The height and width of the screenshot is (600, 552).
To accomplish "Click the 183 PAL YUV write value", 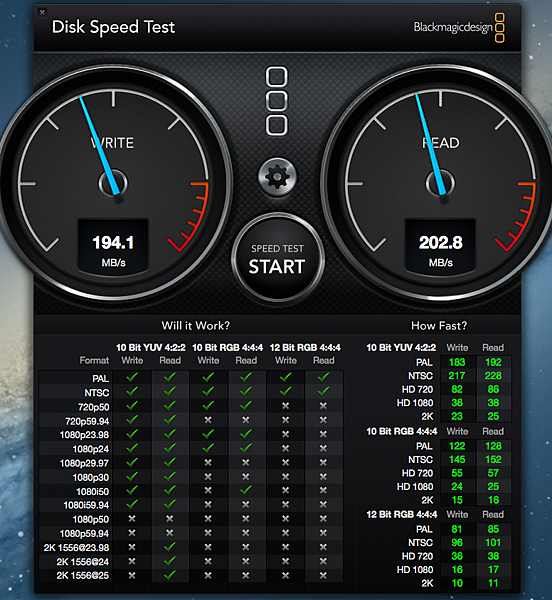I will (457, 362).
